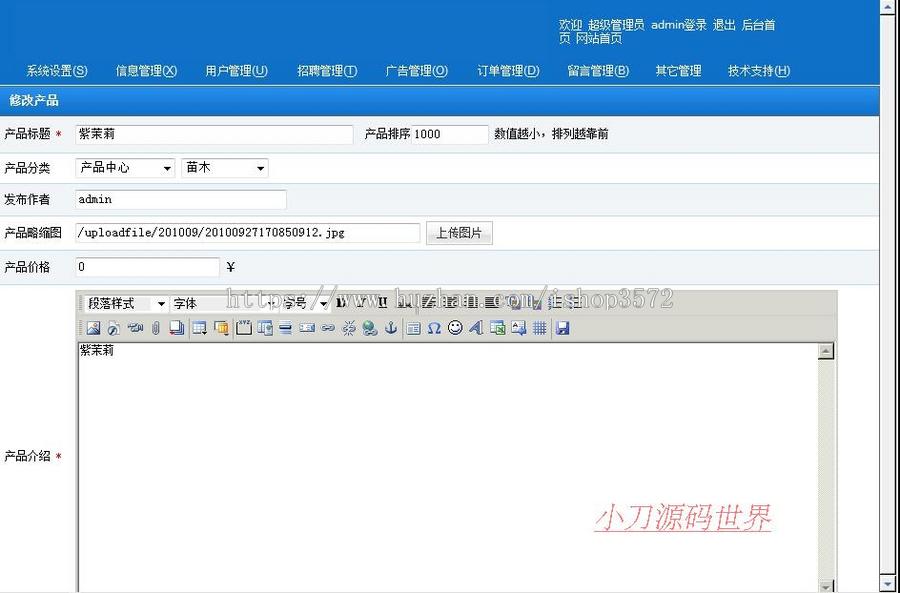Image resolution: width=900 pixels, height=593 pixels.
Task: Click the insert horizontal rule icon
Action: (285, 328)
